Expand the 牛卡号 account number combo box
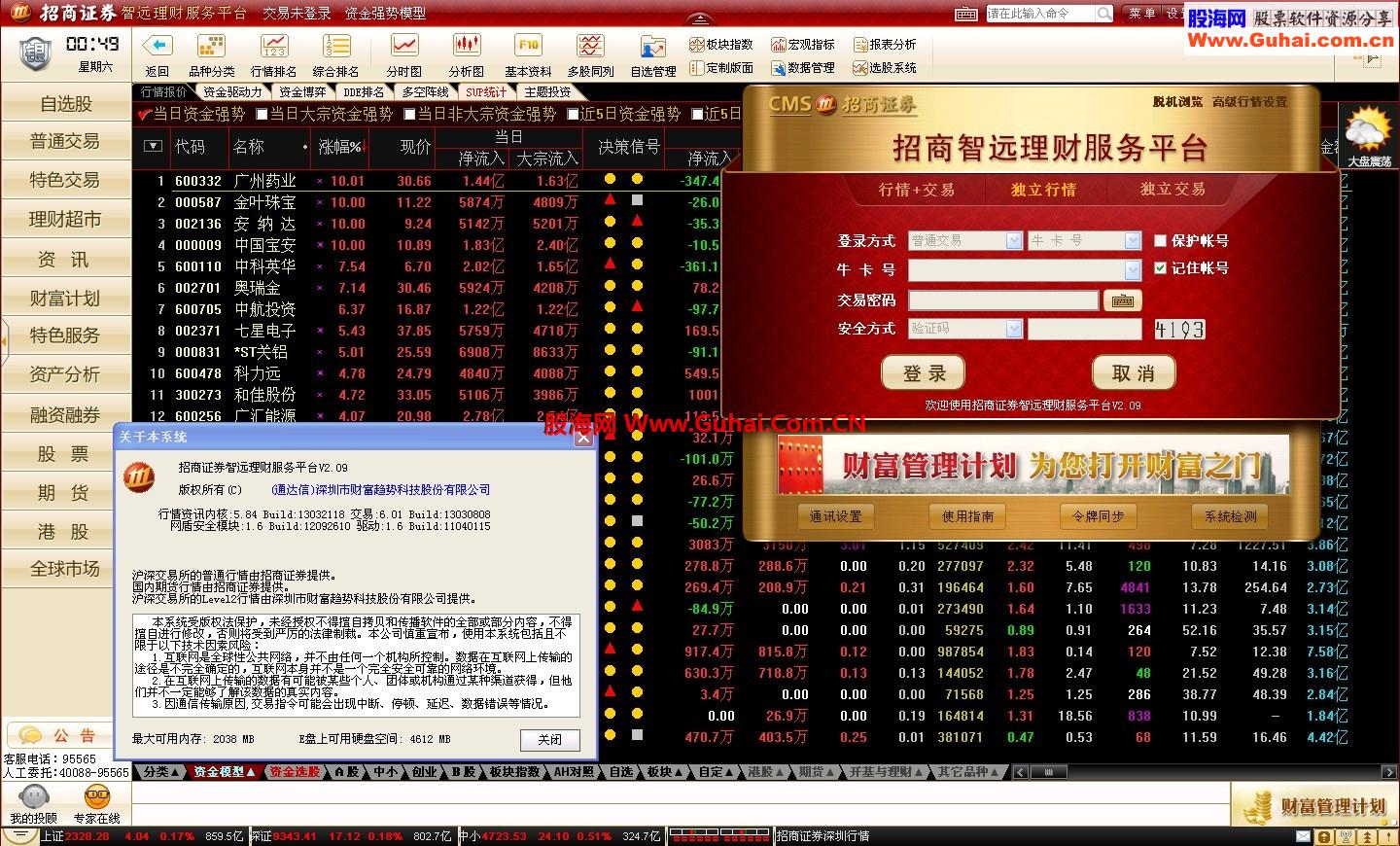The height and width of the screenshot is (846, 1400). pos(1133,269)
